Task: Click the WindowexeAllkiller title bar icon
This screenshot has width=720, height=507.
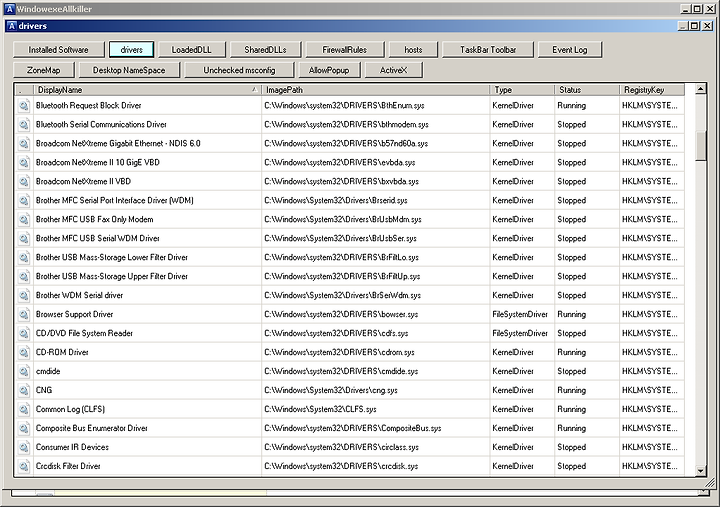Action: (9, 9)
